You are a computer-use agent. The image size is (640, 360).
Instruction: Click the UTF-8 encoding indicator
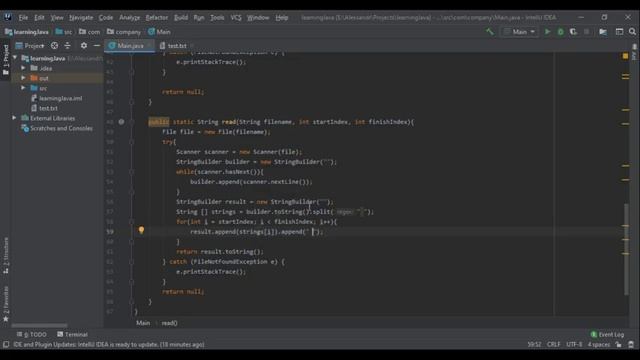coord(574,345)
